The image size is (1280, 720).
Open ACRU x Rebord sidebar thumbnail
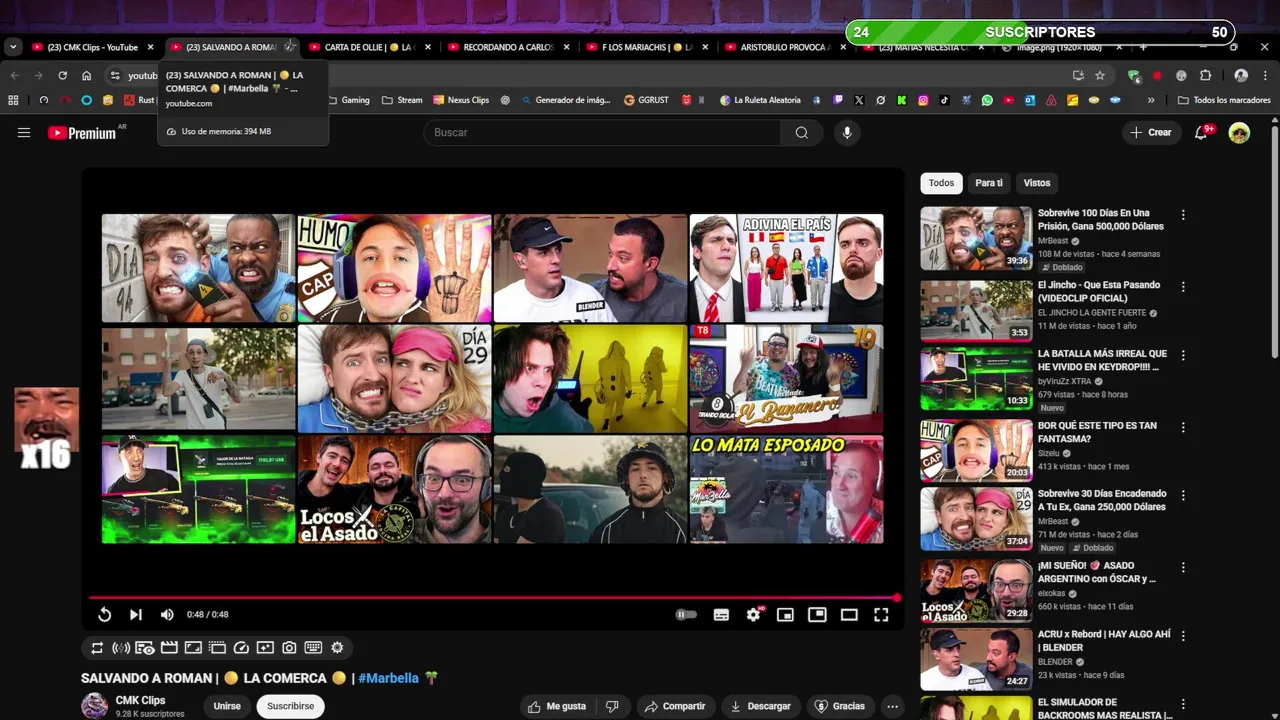976,659
